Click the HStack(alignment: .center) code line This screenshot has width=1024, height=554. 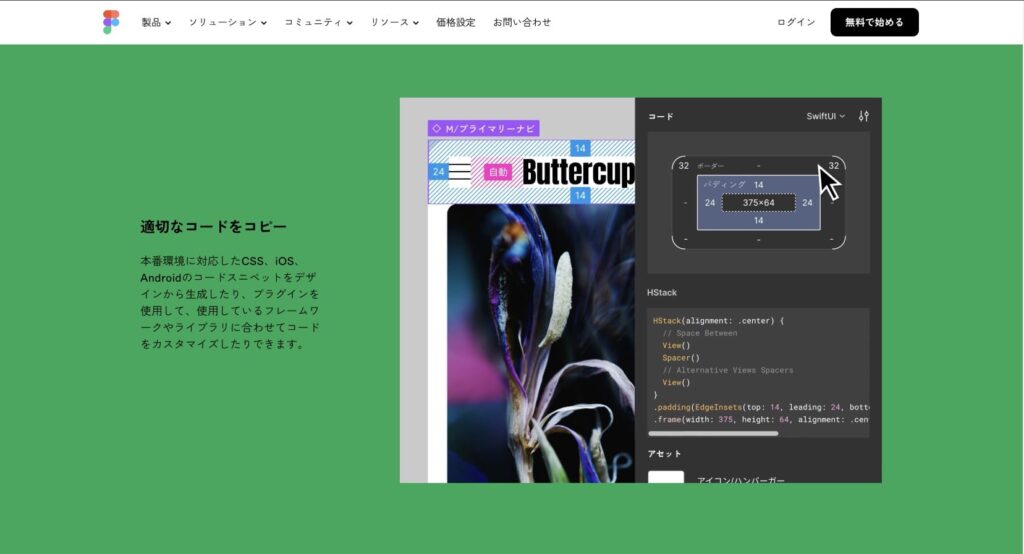point(718,321)
